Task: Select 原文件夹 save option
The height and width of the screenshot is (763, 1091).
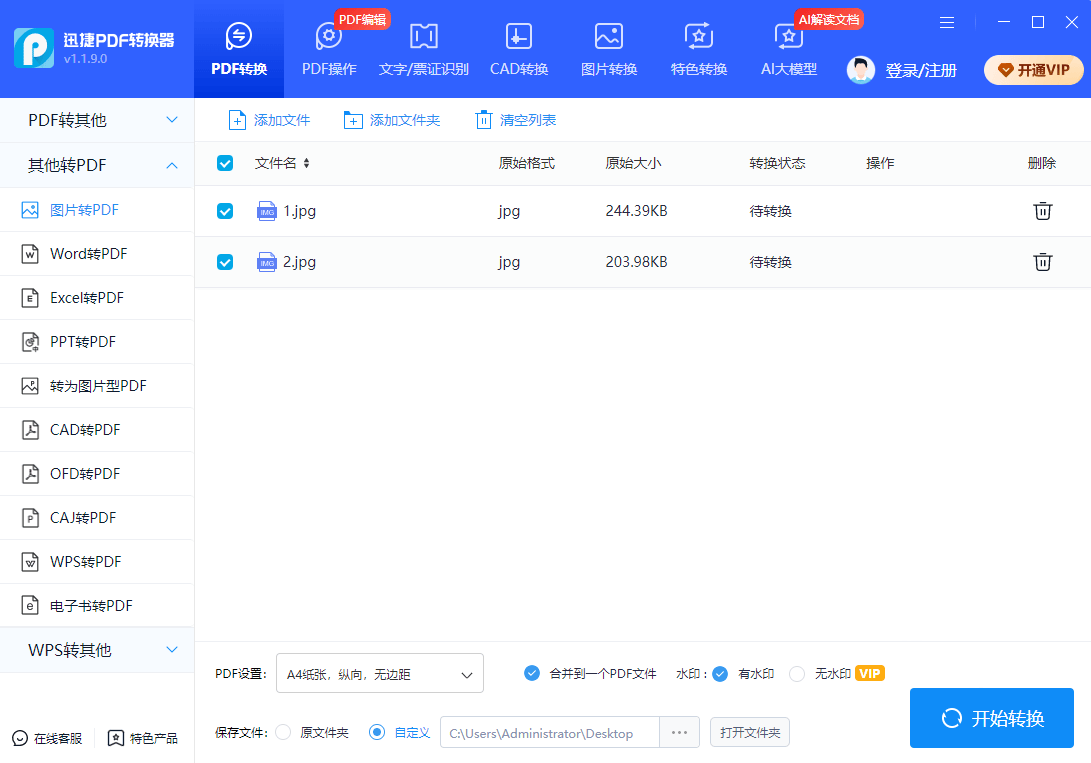Action: pyautogui.click(x=283, y=732)
